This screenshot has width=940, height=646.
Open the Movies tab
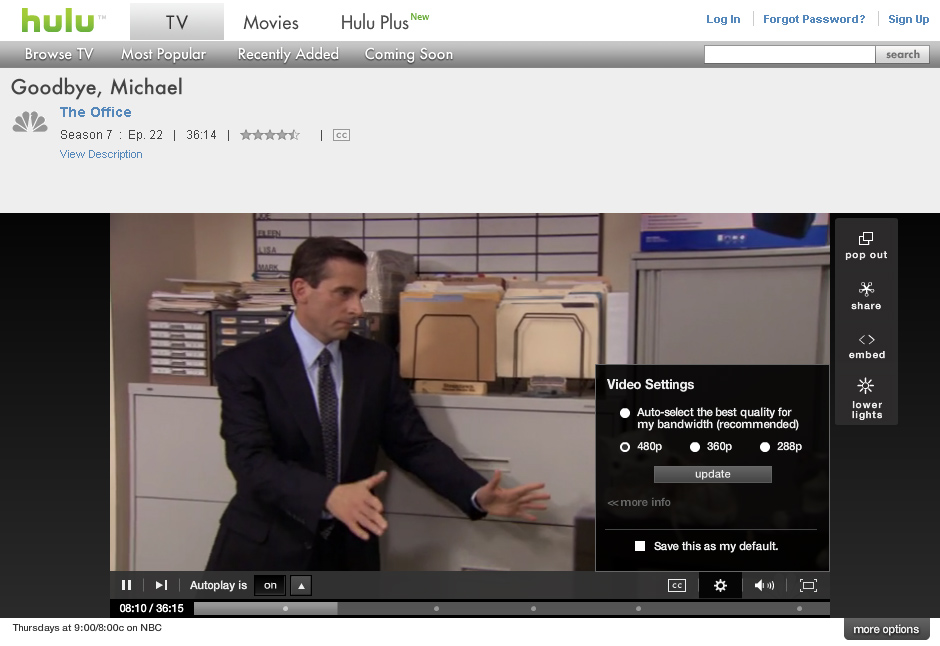pos(271,22)
